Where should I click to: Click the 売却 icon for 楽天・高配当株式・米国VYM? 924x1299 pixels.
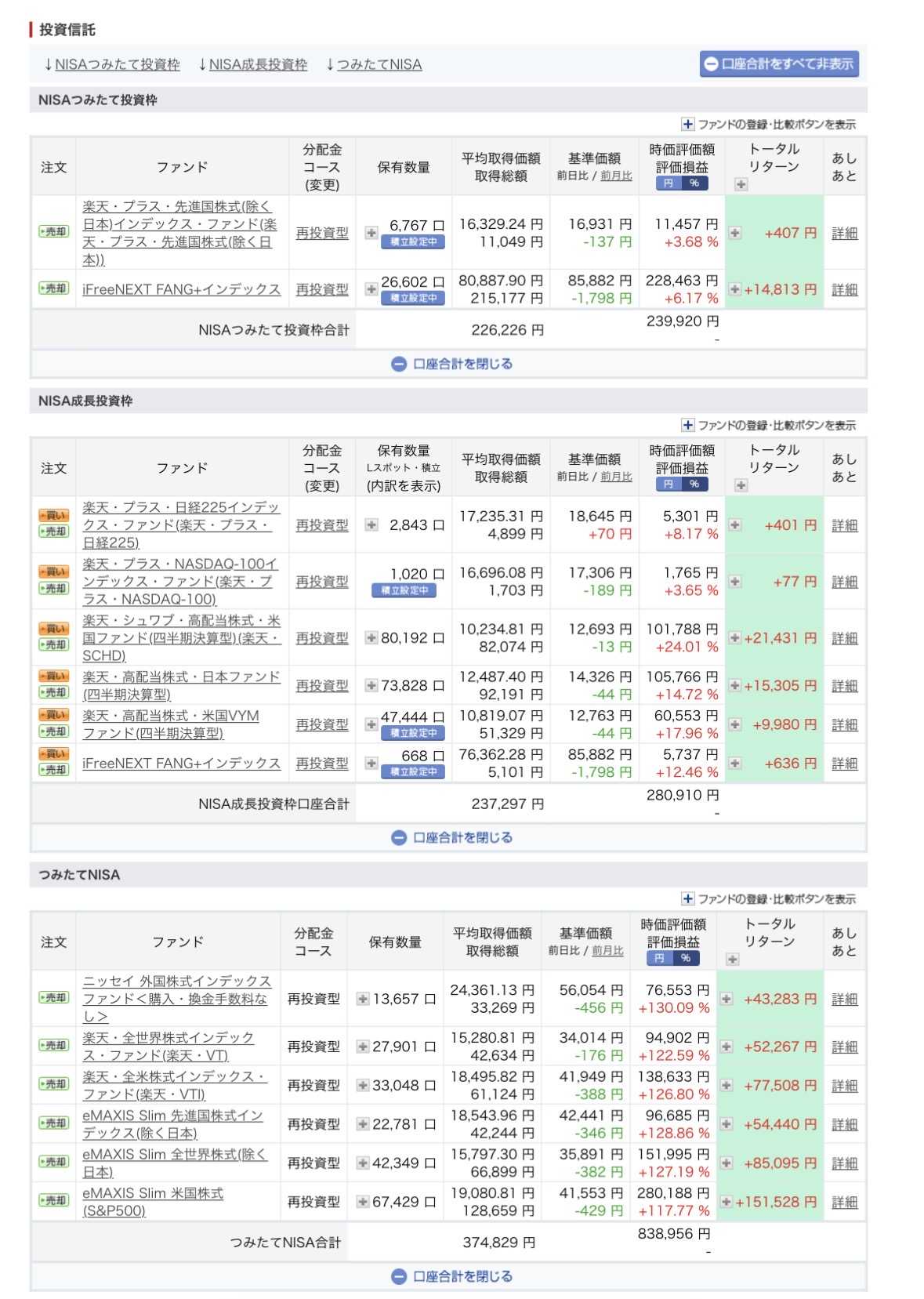pyautogui.click(x=54, y=731)
